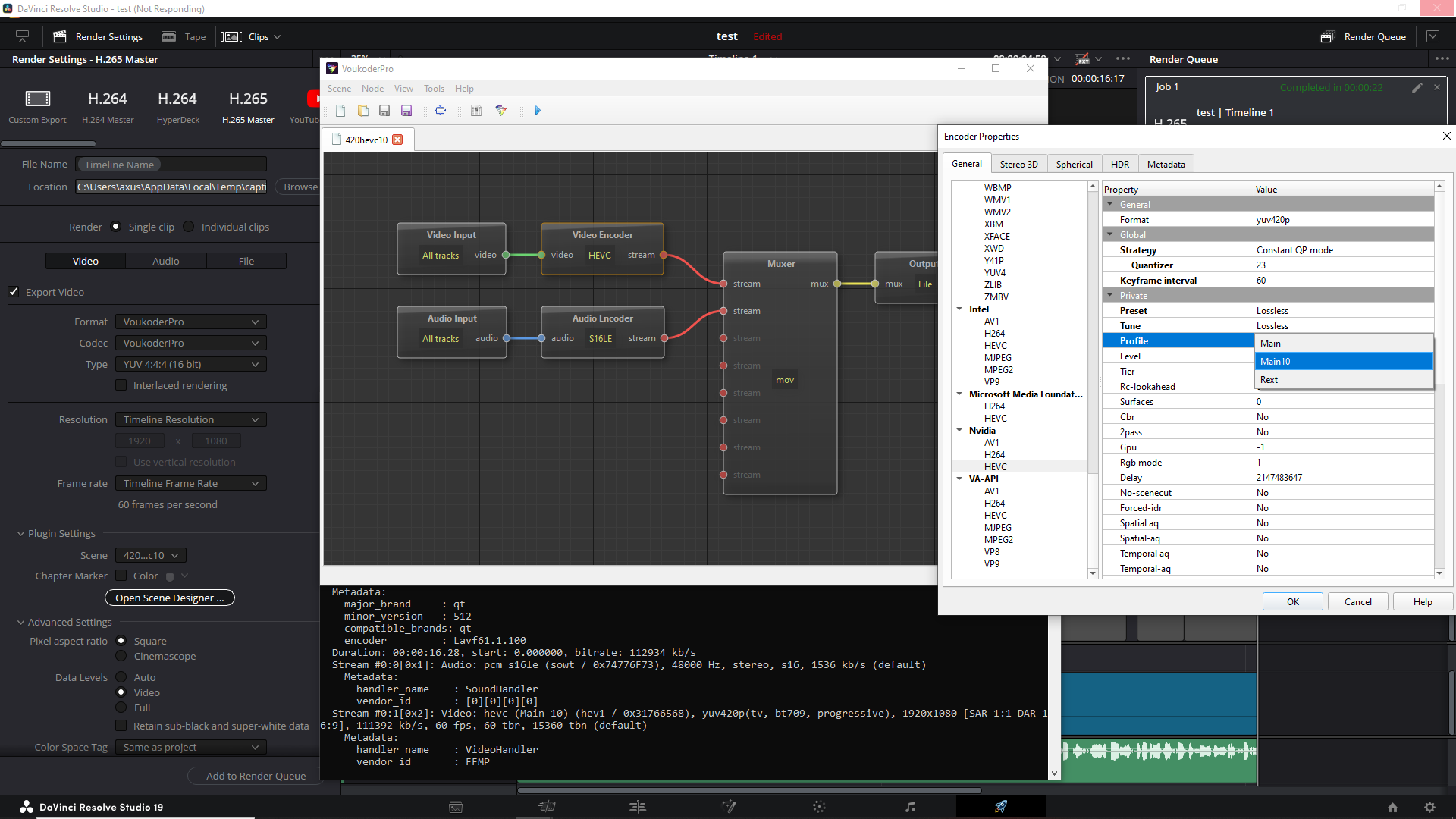Click the OK button in Encoder Properties
Screen dimensions: 1456x819
[1292, 601]
